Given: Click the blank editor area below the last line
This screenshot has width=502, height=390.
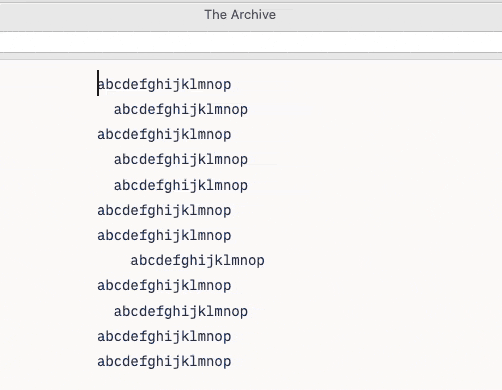Looking at the screenshot, I should pyautogui.click(x=251, y=381).
